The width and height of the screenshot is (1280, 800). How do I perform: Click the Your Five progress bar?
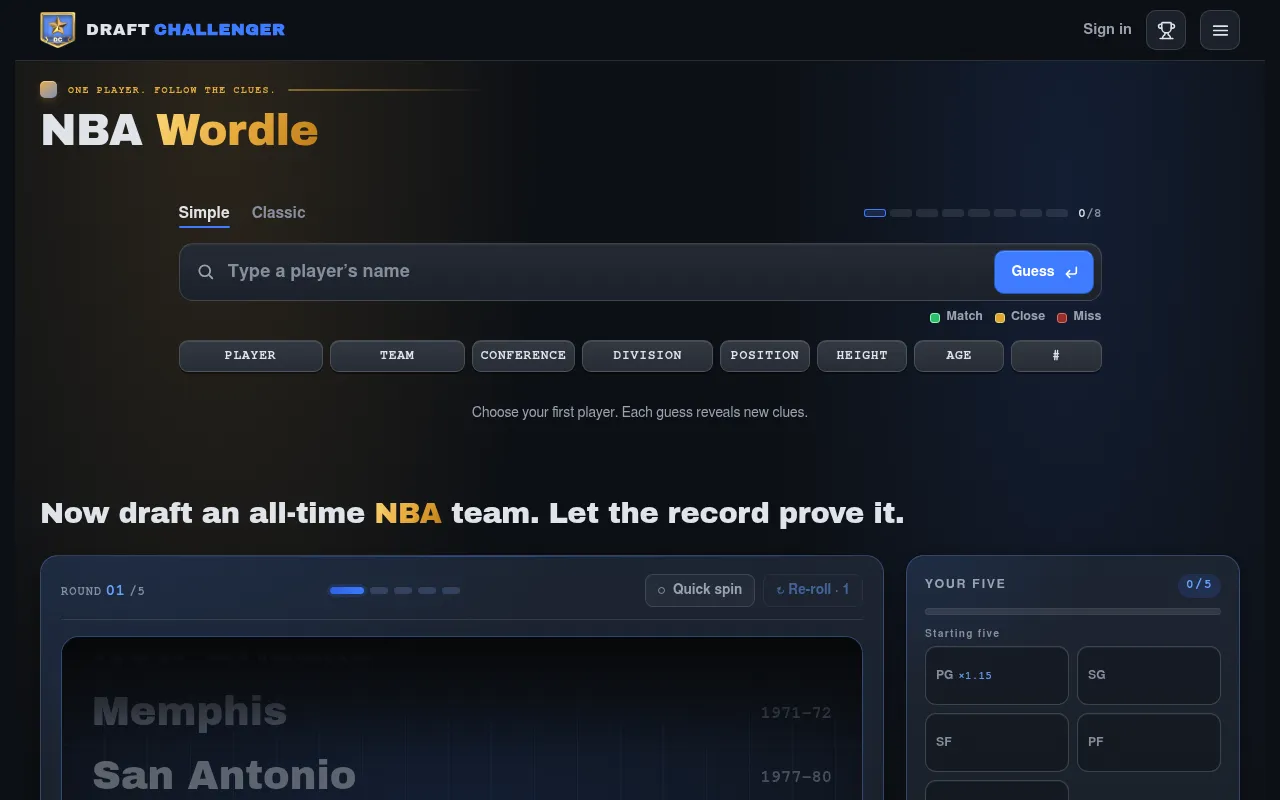[1073, 611]
